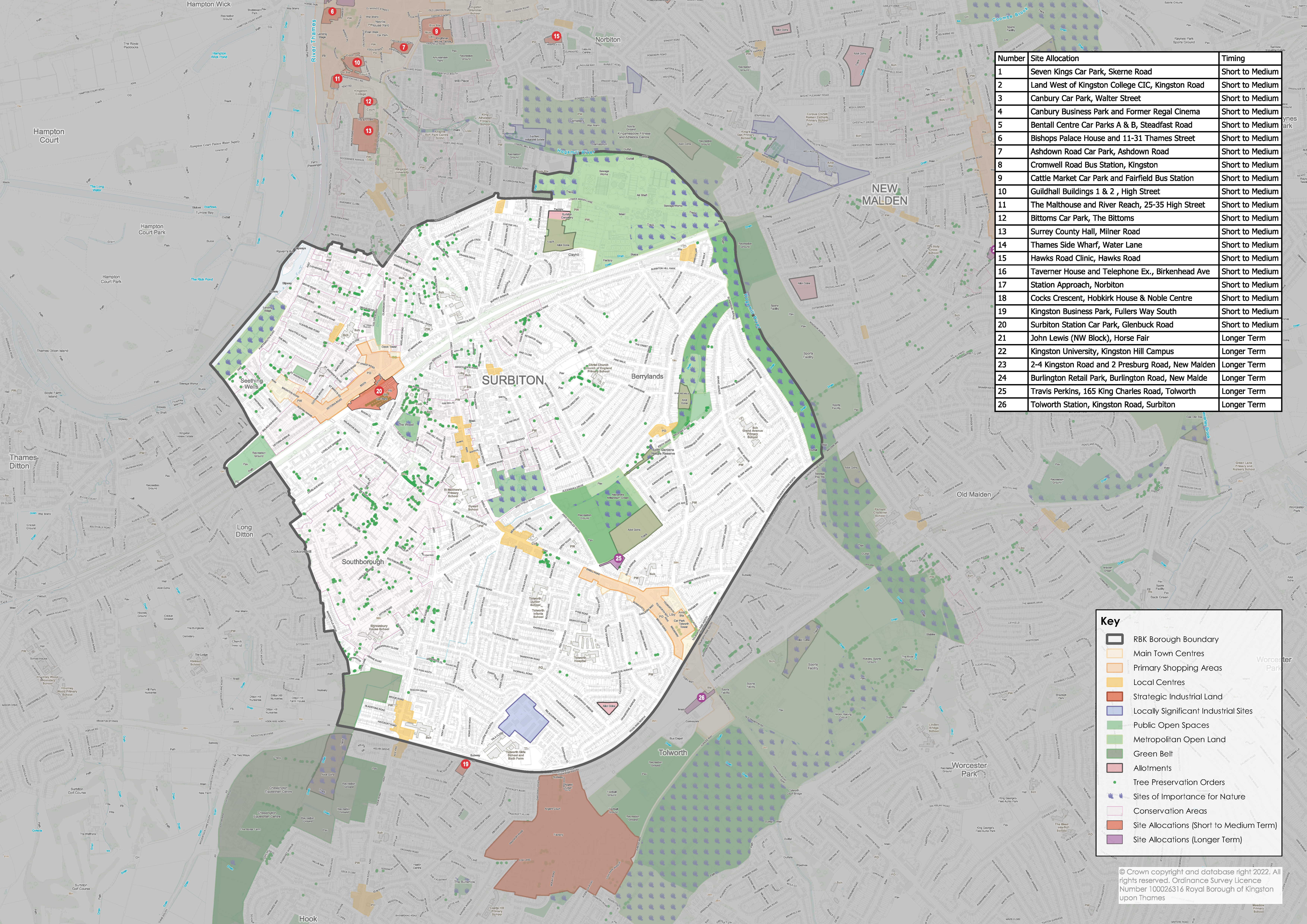Click the Berrylands map label
The image size is (1307, 924).
647,377
